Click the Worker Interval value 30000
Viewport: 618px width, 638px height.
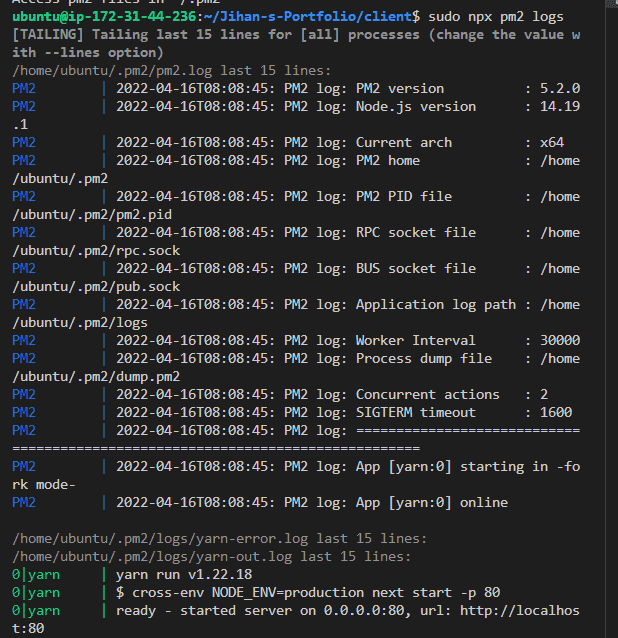point(559,340)
